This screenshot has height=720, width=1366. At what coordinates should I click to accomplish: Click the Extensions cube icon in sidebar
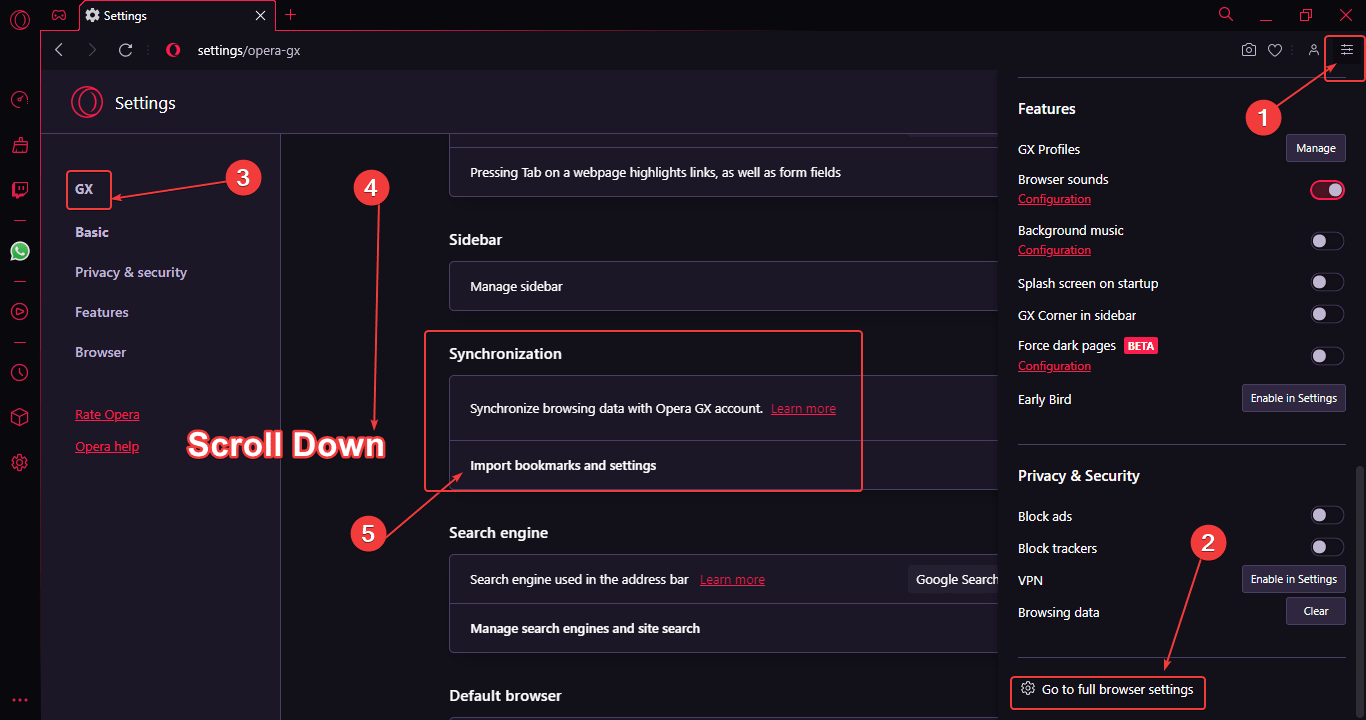20,417
